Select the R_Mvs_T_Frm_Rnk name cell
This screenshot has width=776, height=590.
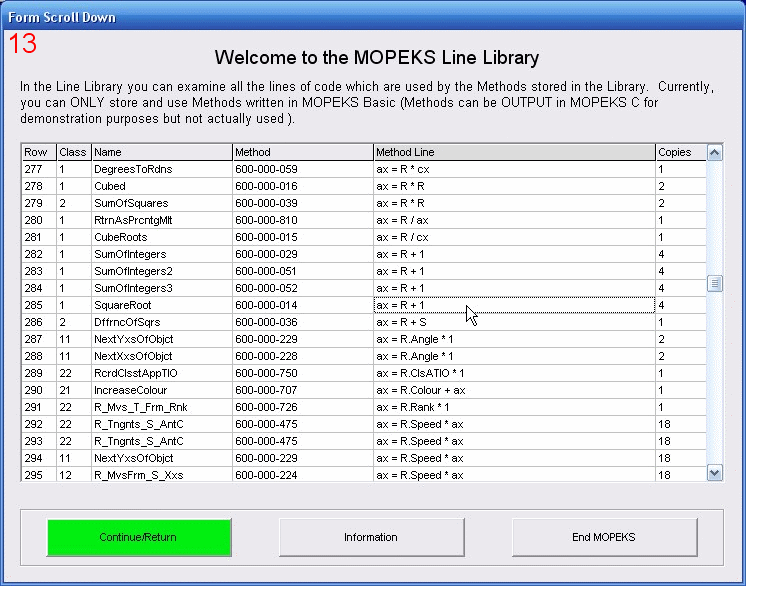(162, 407)
